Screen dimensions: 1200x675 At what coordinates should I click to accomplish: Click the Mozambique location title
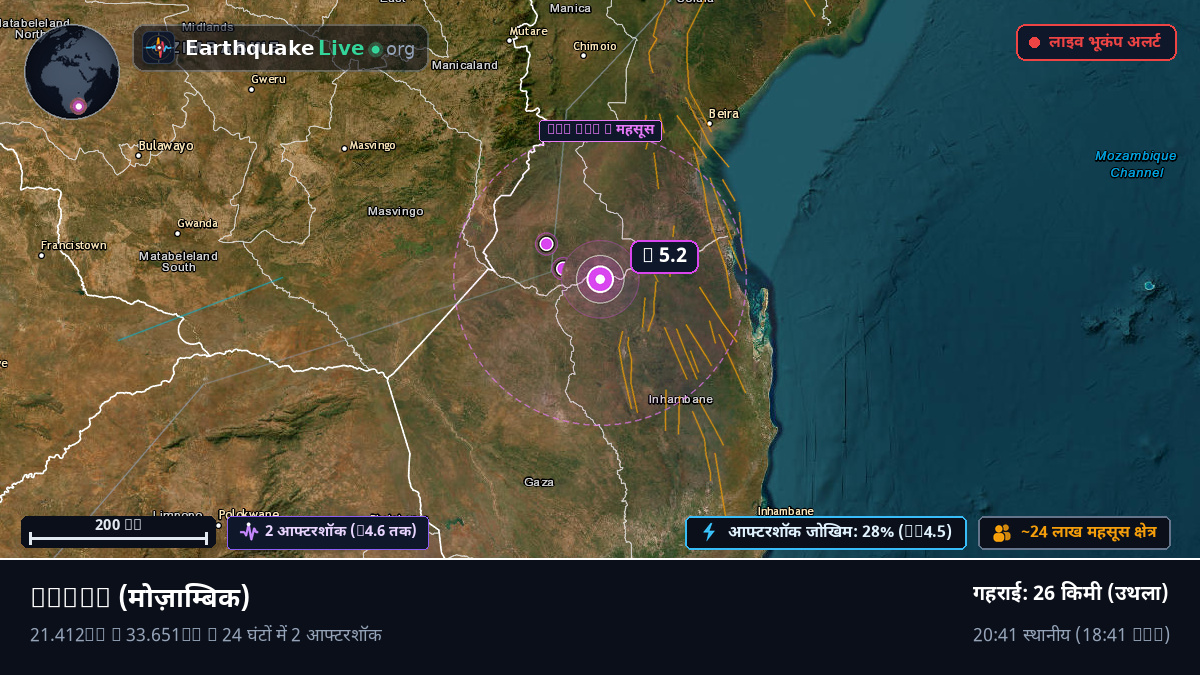pos(140,597)
